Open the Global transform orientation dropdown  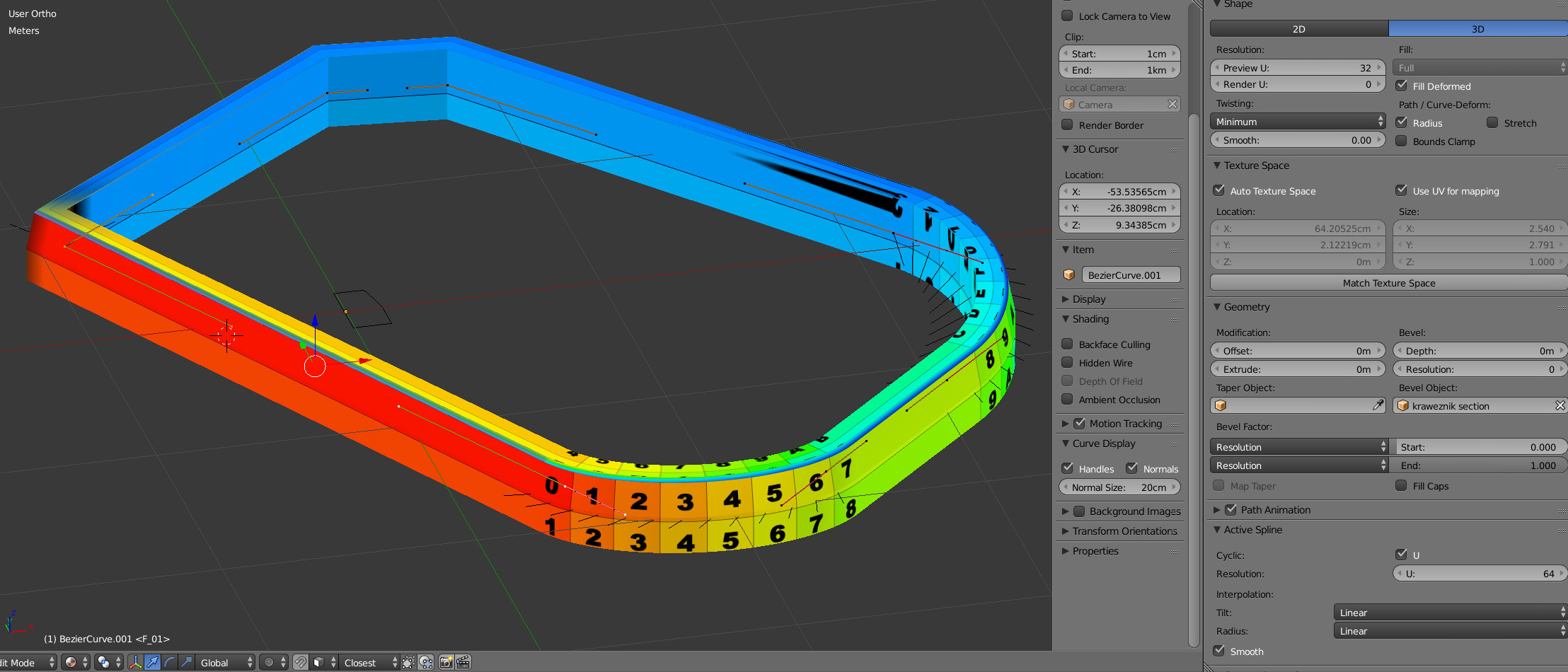[x=226, y=662]
